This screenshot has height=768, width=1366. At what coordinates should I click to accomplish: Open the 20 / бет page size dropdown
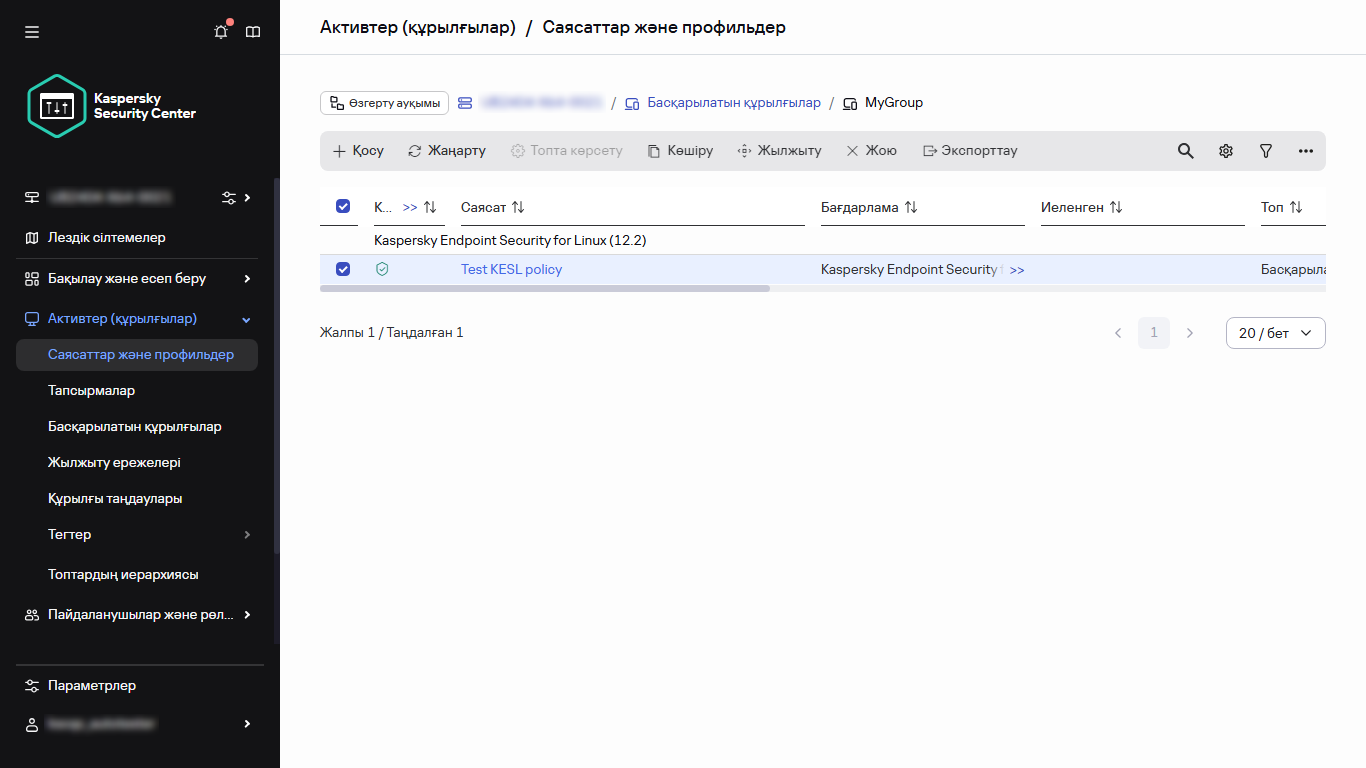(x=1275, y=333)
